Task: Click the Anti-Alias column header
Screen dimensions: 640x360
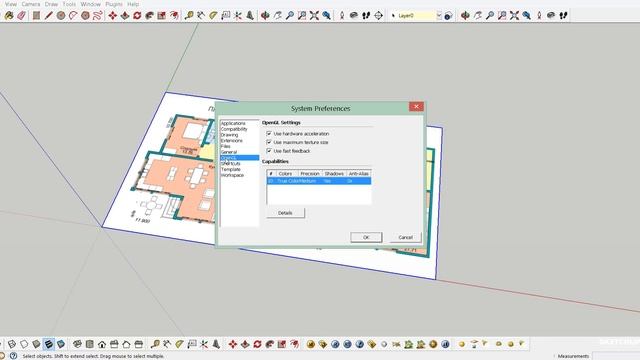Action: tap(358, 173)
